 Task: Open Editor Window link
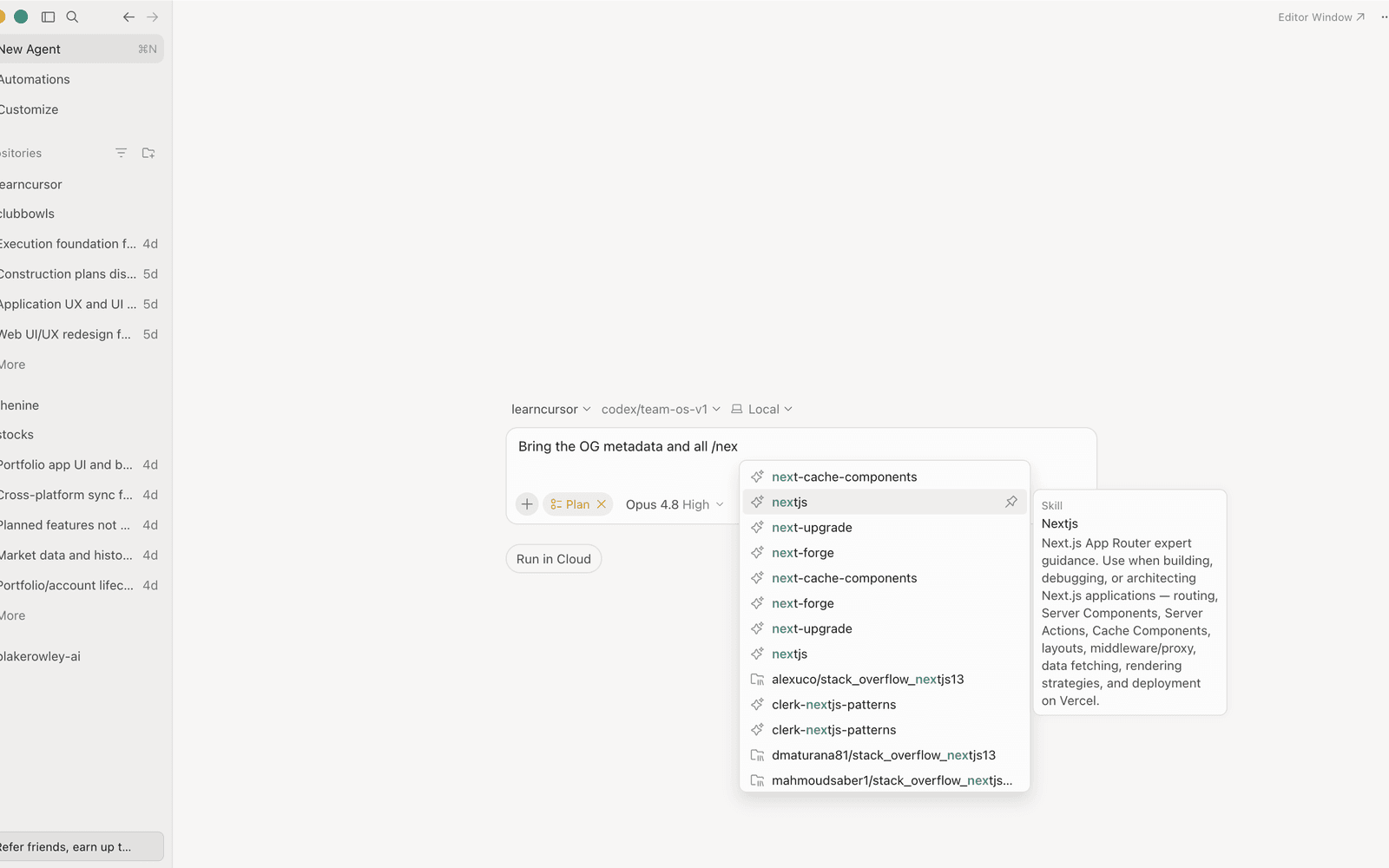tap(1320, 16)
